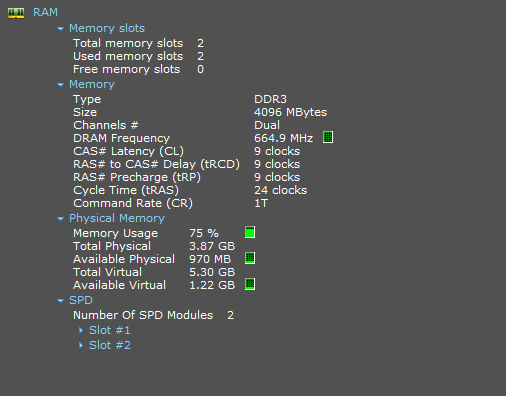Collapse the Memory section arrow
Viewport: 506px width, 396px height.
60,85
